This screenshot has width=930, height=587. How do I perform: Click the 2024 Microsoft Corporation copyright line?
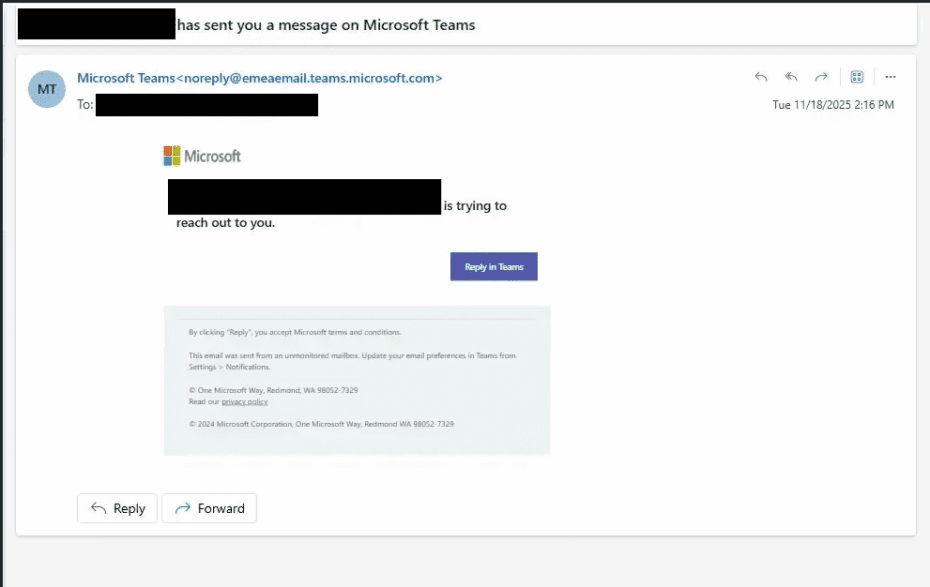[x=321, y=424]
